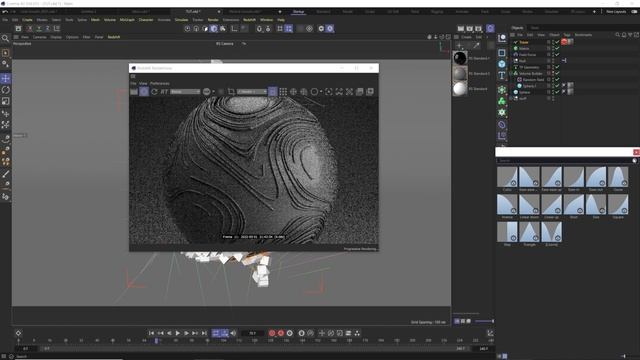The height and width of the screenshot is (360, 640).
Task: Click the dotted grid icon in RenderView toolbar
Action: click(283, 92)
